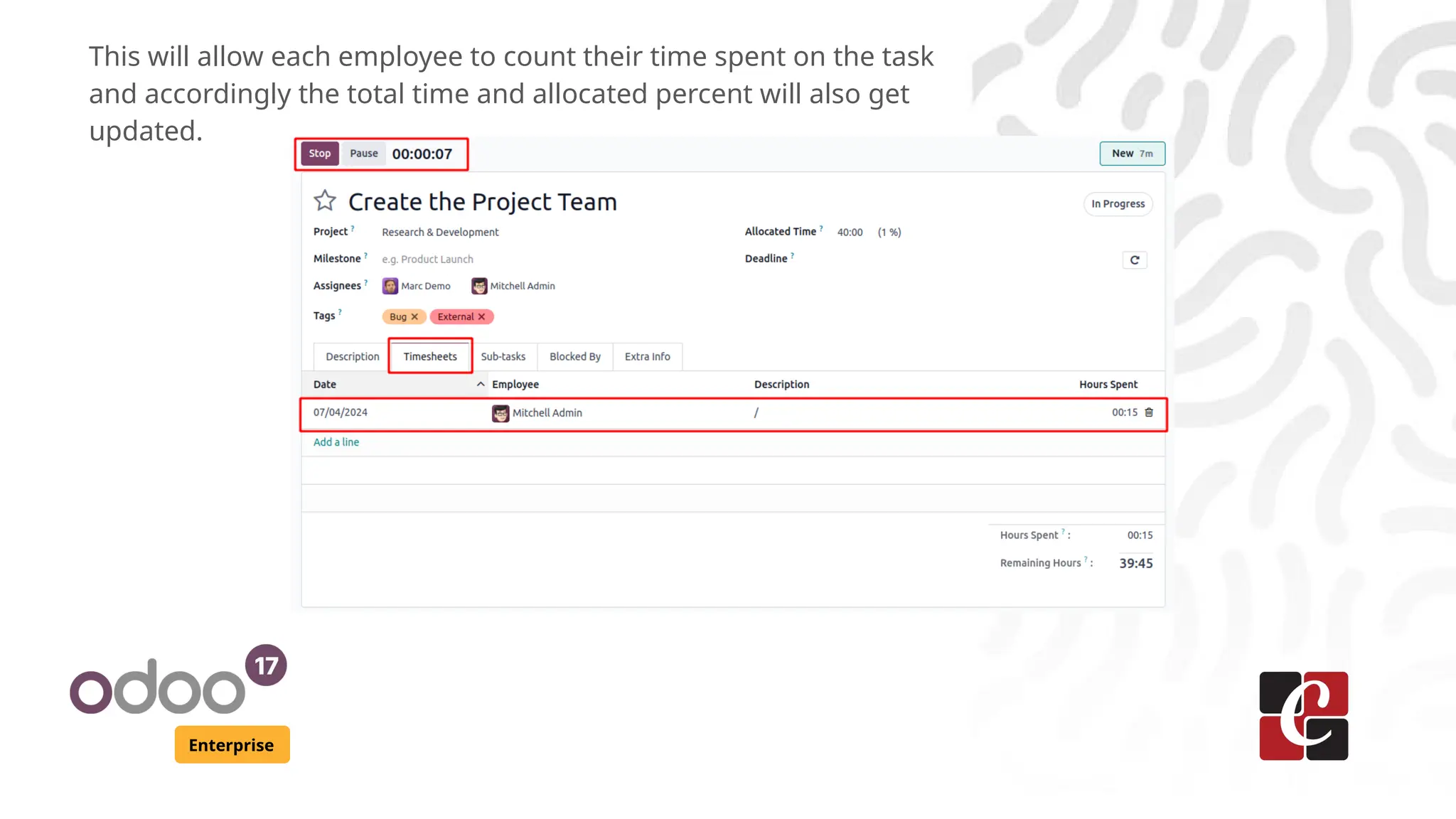
Task: Pause the task timer
Action: point(363,154)
